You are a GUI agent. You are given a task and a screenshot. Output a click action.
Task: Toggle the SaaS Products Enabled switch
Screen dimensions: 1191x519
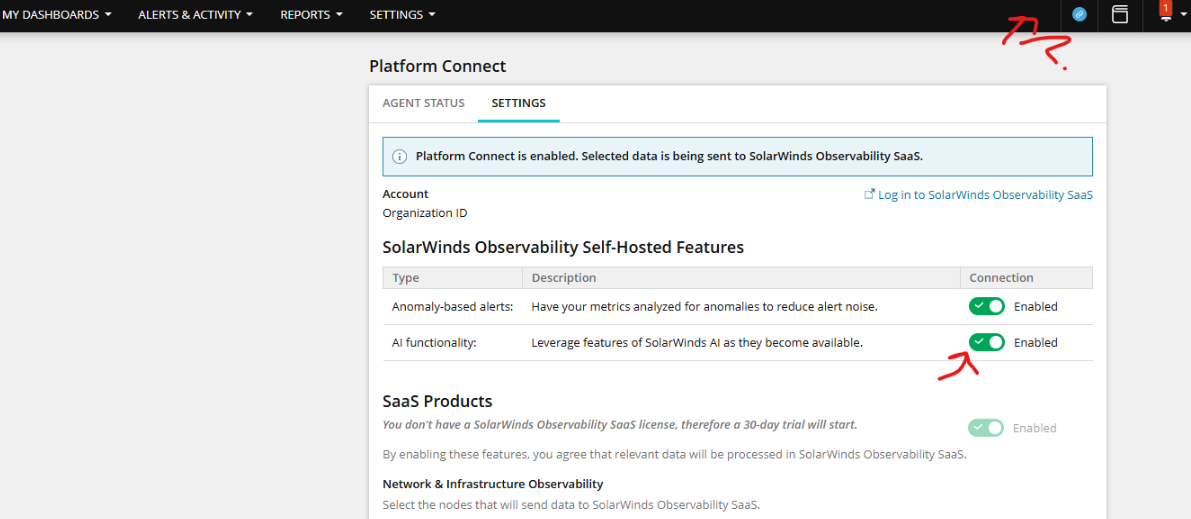(x=986, y=428)
